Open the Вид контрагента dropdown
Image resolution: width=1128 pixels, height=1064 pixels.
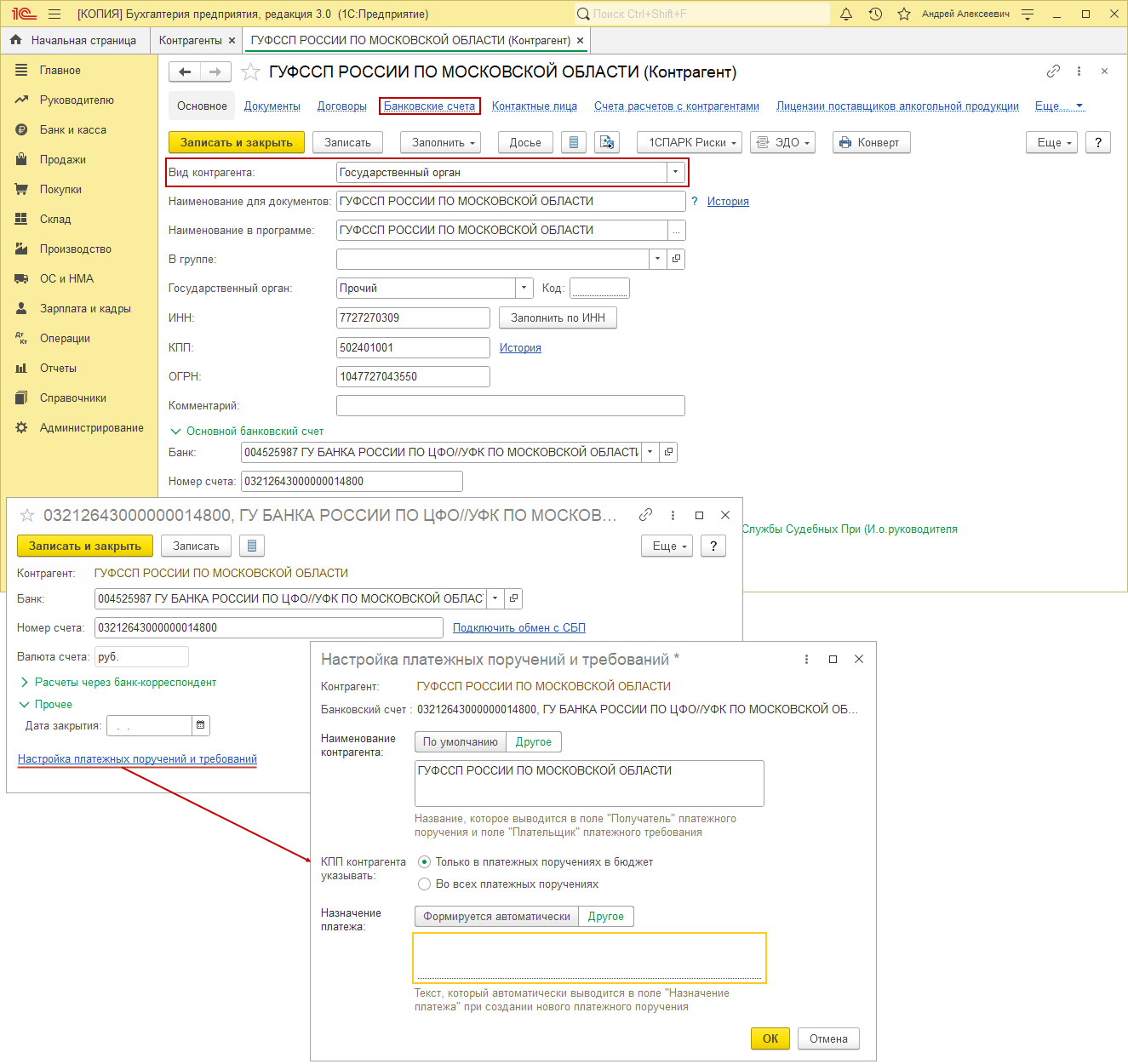point(676,172)
